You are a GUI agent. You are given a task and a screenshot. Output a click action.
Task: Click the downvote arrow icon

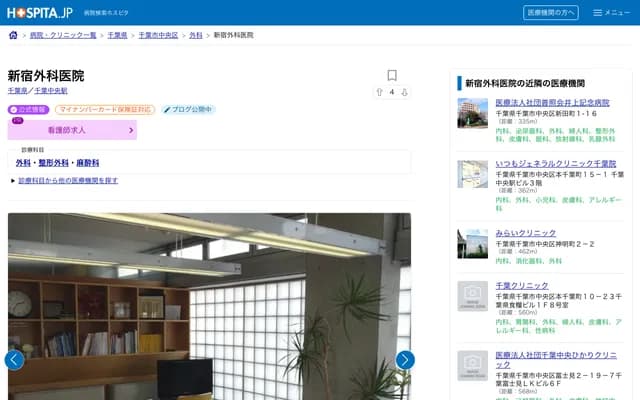[403, 93]
